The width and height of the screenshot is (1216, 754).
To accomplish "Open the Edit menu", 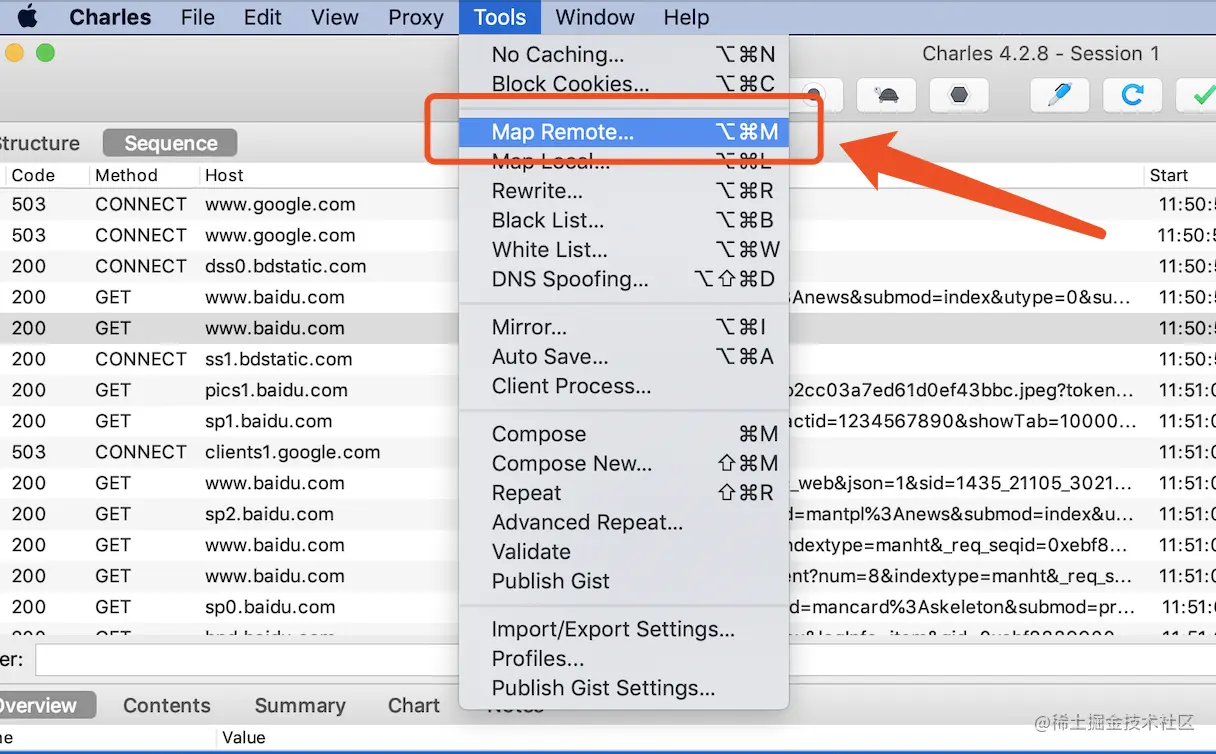I will pyautogui.click(x=263, y=17).
